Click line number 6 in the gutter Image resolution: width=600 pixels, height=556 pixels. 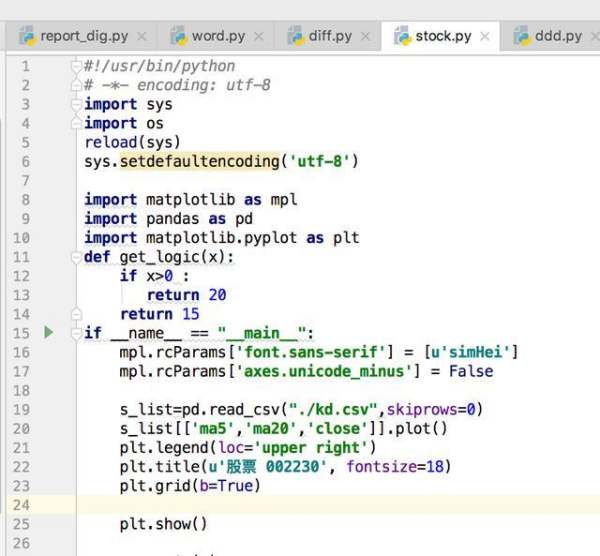pos(25,161)
